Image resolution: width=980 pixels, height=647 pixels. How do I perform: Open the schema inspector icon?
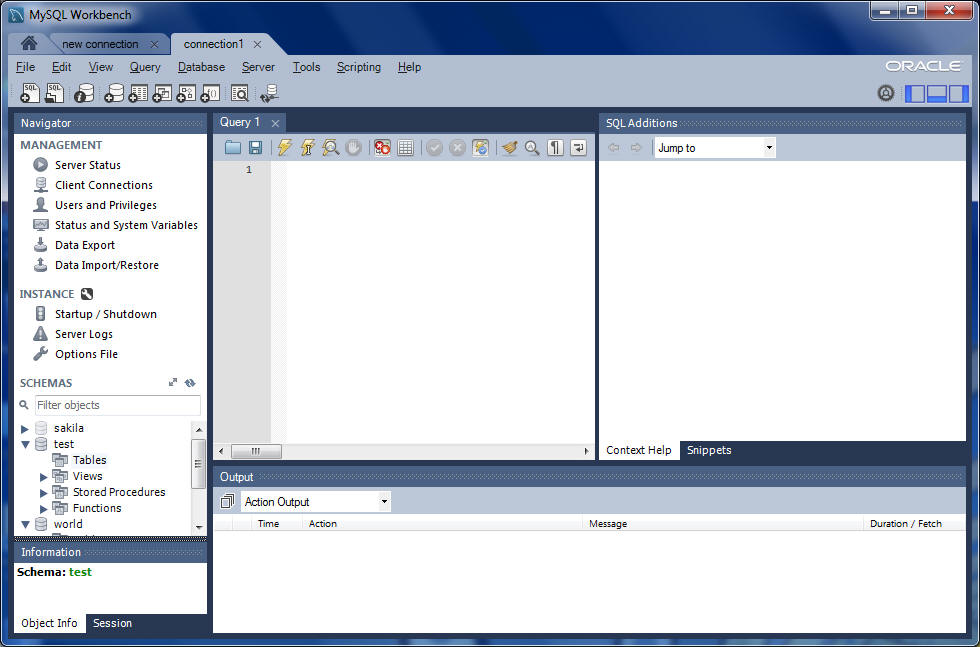(x=84, y=93)
